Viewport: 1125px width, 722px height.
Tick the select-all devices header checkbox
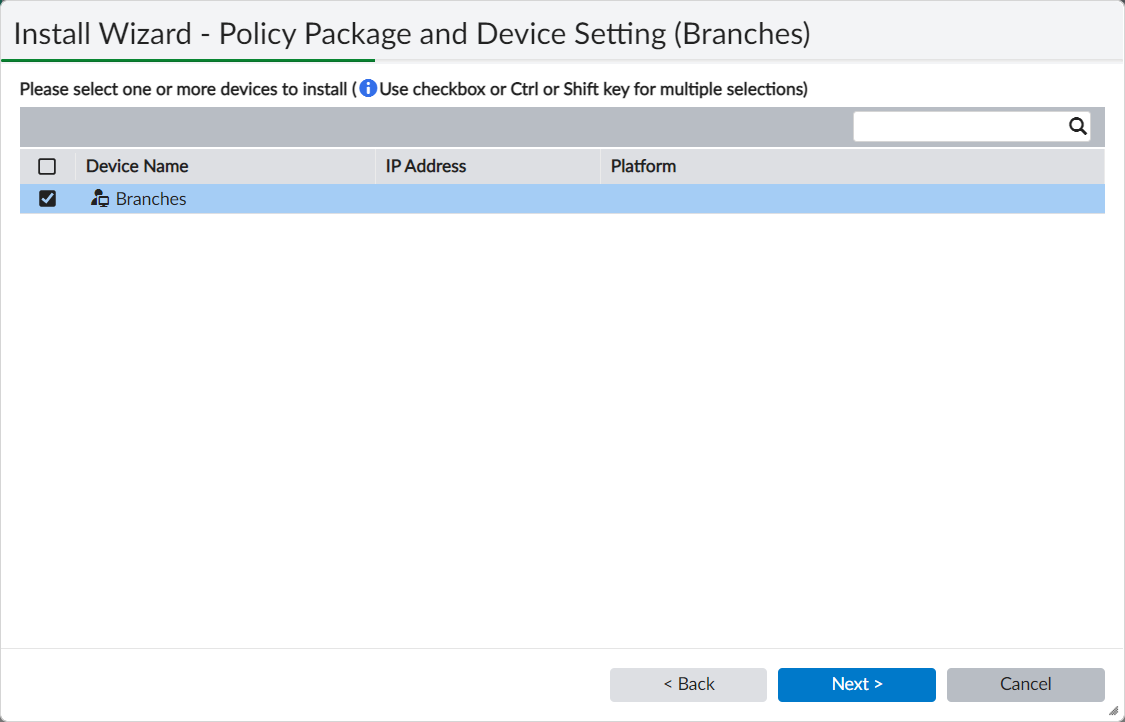point(47,167)
